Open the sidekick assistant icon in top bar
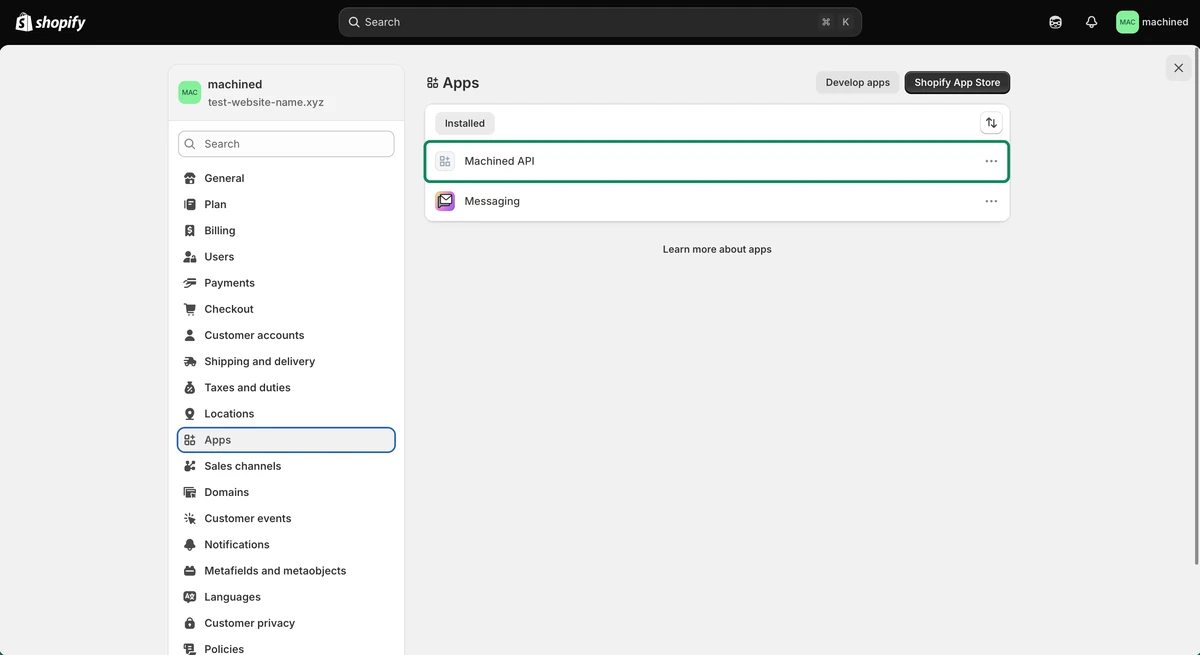This screenshot has height=655, width=1200. tap(1055, 22)
